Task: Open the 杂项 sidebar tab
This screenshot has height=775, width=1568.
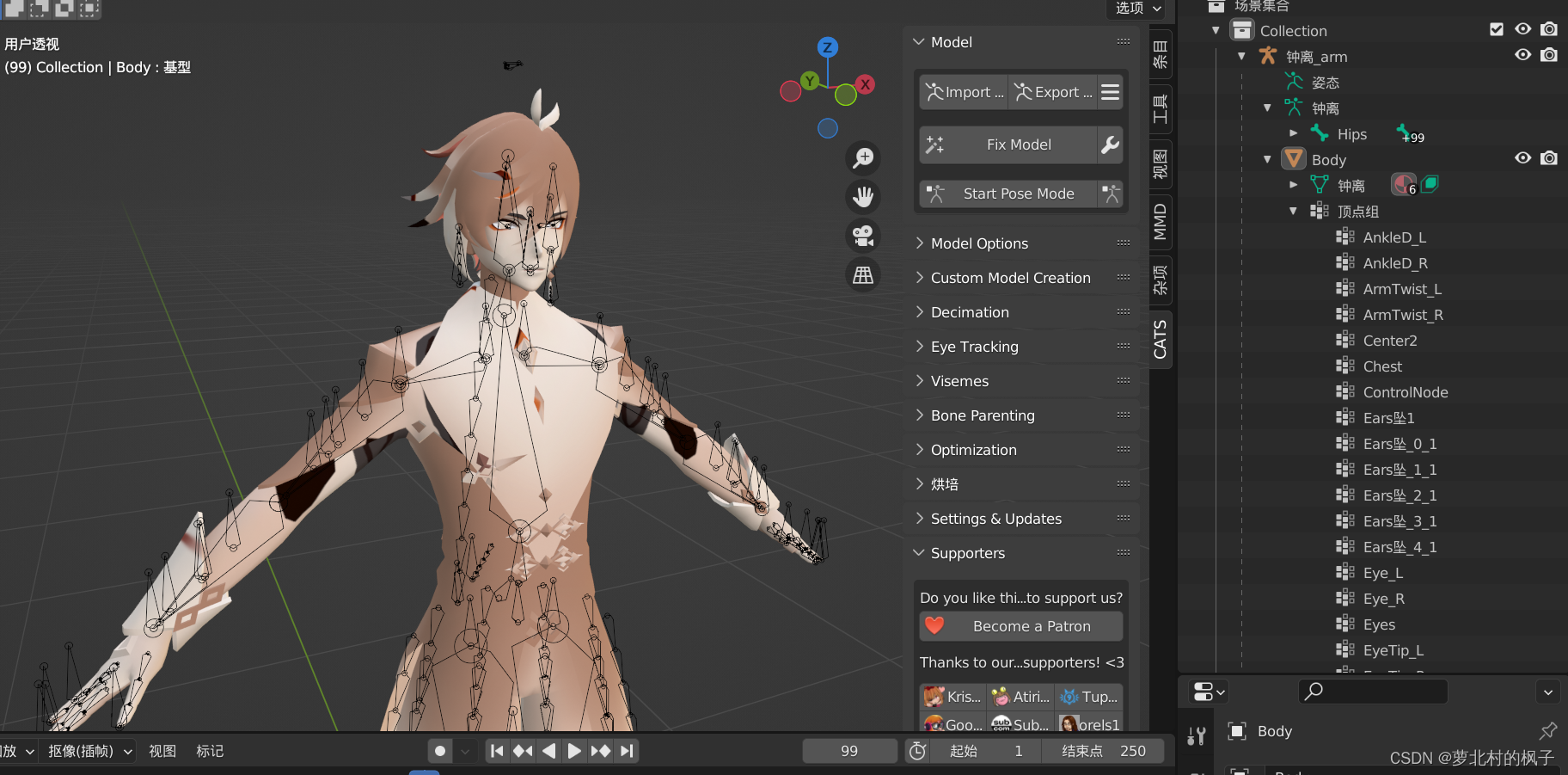Action: coord(1161,280)
